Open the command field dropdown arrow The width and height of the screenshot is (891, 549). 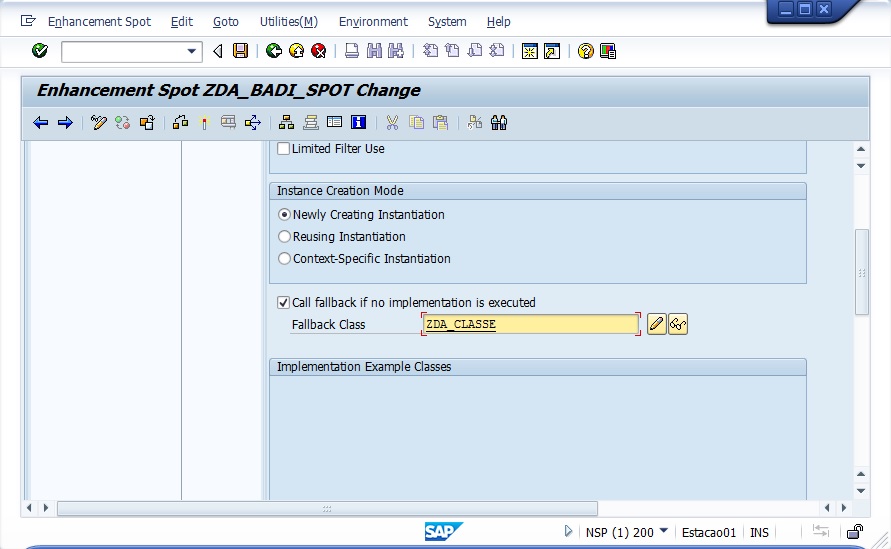point(192,51)
